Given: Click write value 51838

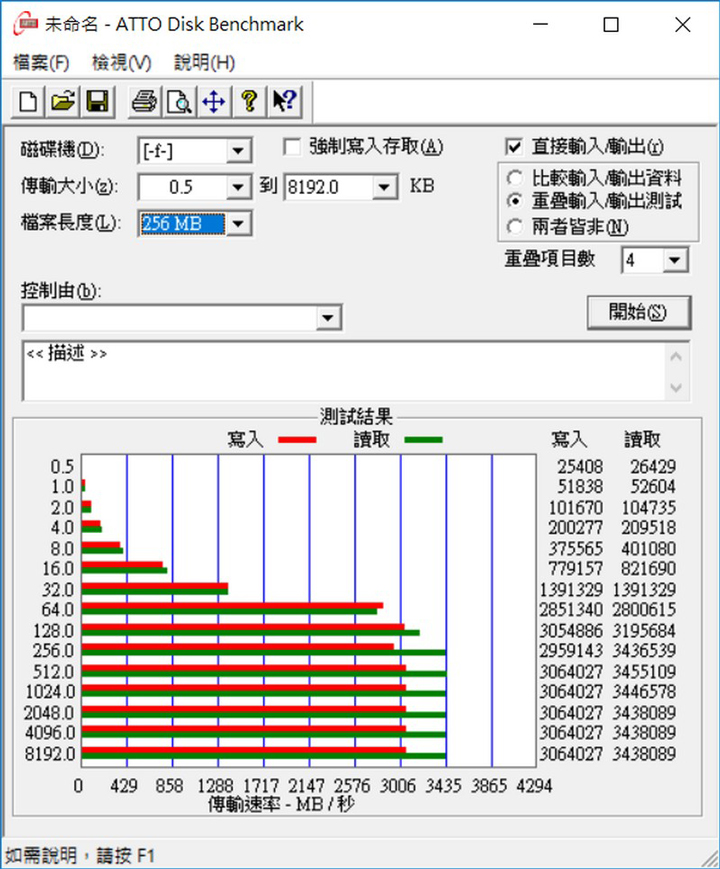Looking at the screenshot, I should (x=580, y=487).
